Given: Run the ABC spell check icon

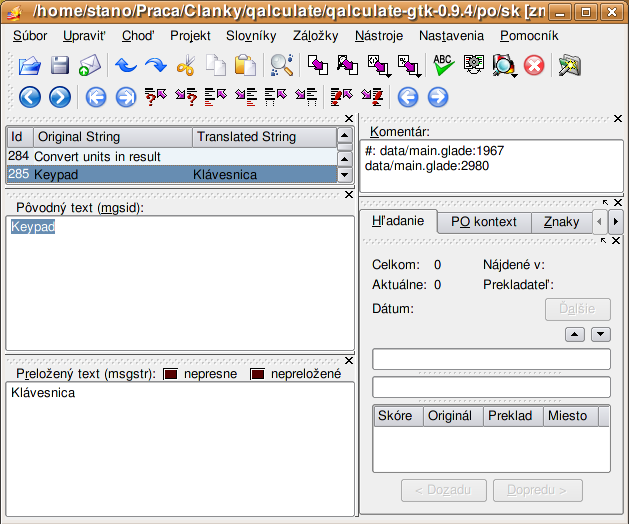Looking at the screenshot, I should pos(443,67).
